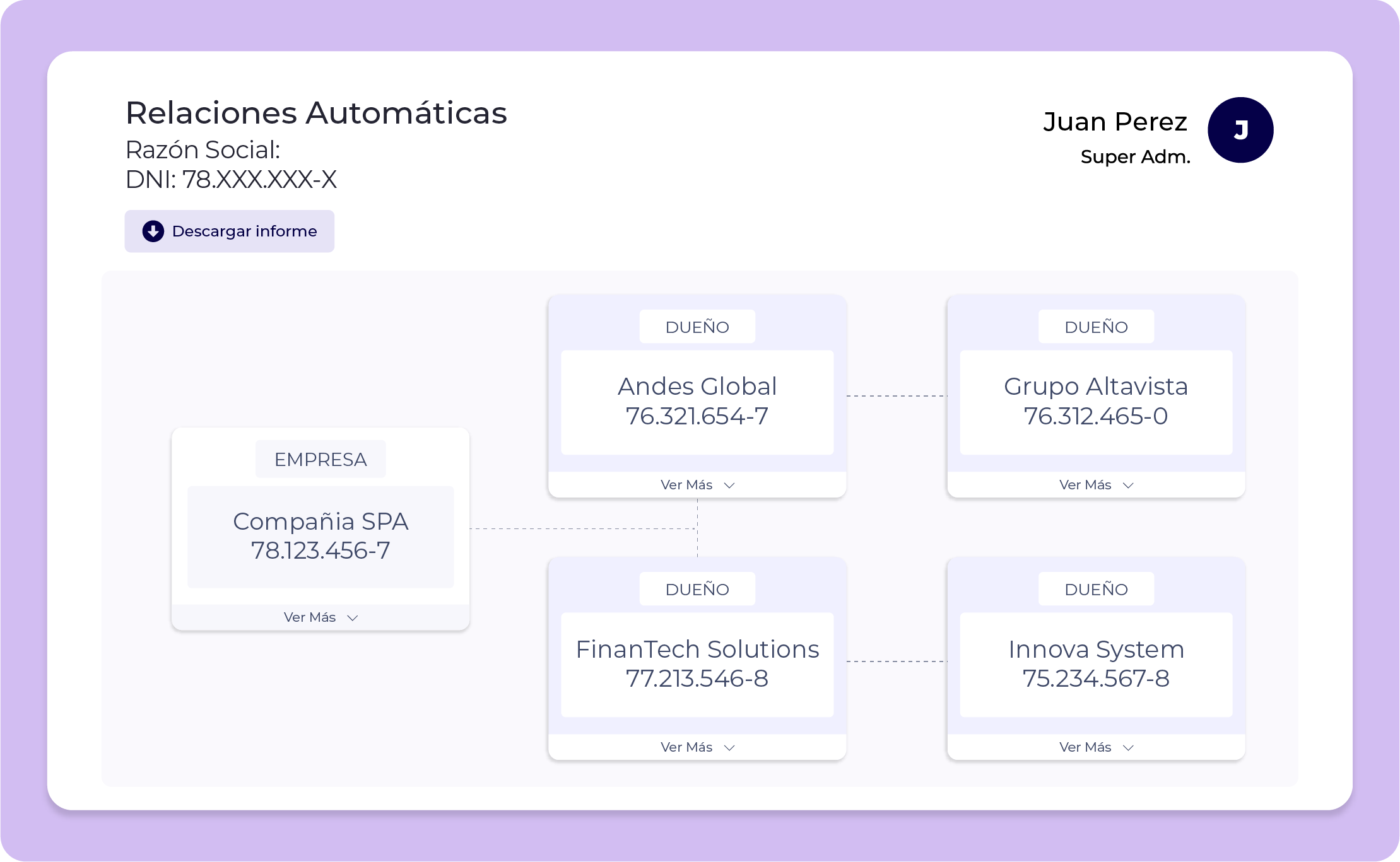Click the Juan Perez user name

click(1115, 122)
